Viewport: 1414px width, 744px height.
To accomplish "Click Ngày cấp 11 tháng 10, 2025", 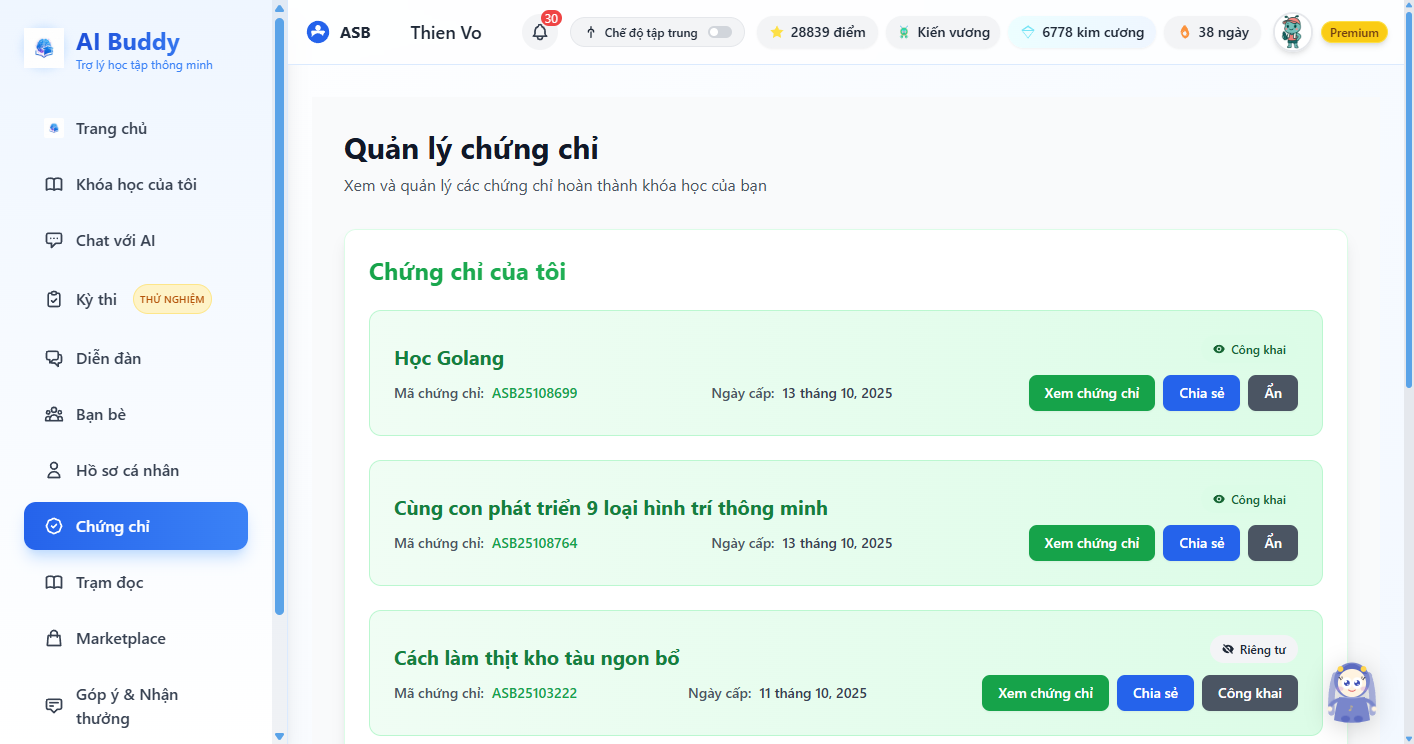I will click(777, 693).
